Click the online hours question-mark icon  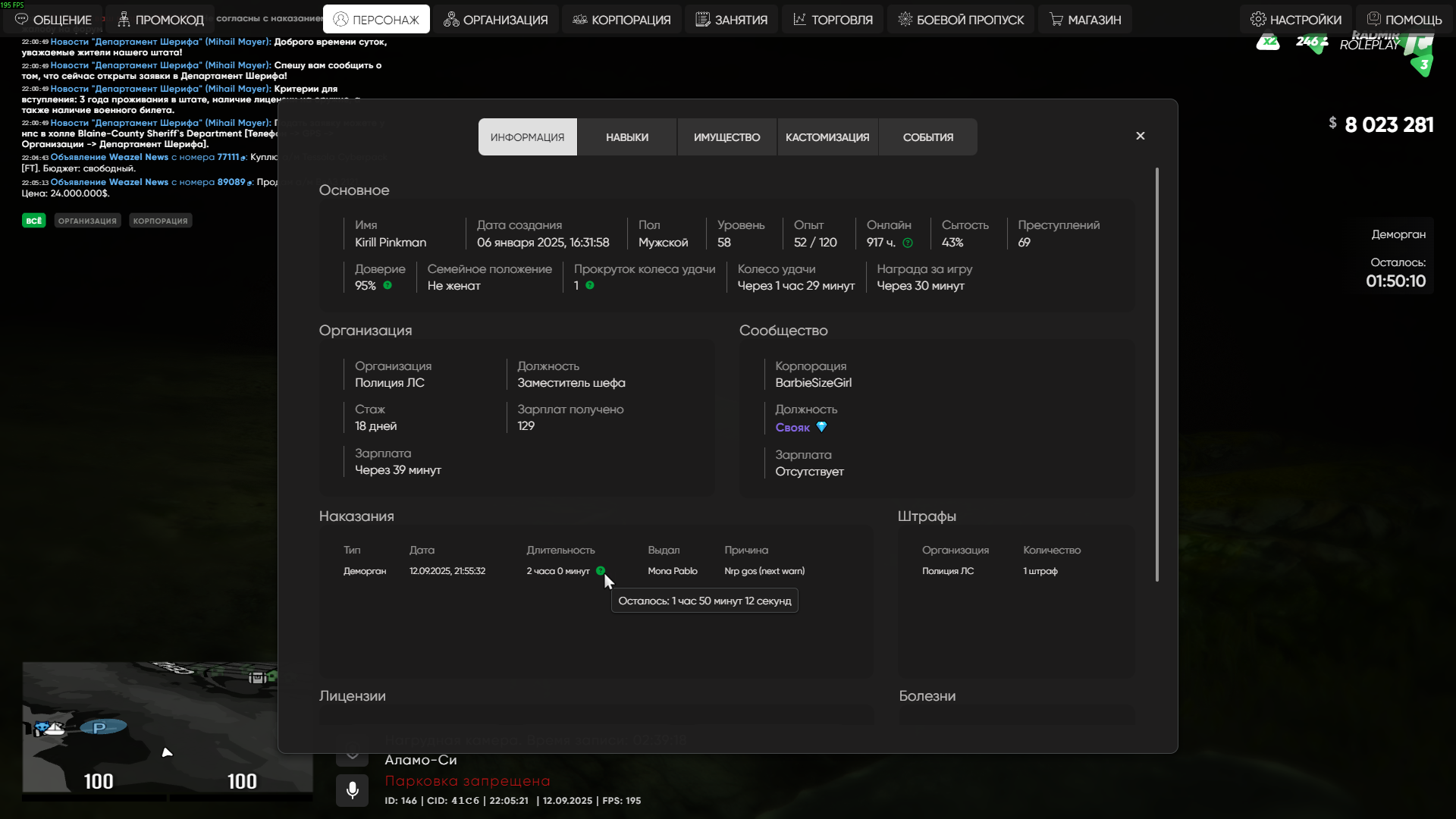click(908, 243)
